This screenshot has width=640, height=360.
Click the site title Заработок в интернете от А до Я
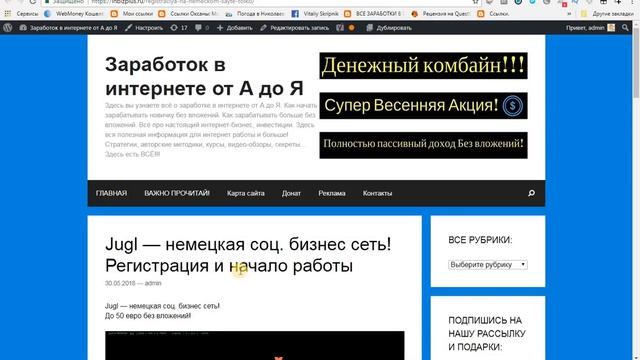pyautogui.click(x=204, y=76)
